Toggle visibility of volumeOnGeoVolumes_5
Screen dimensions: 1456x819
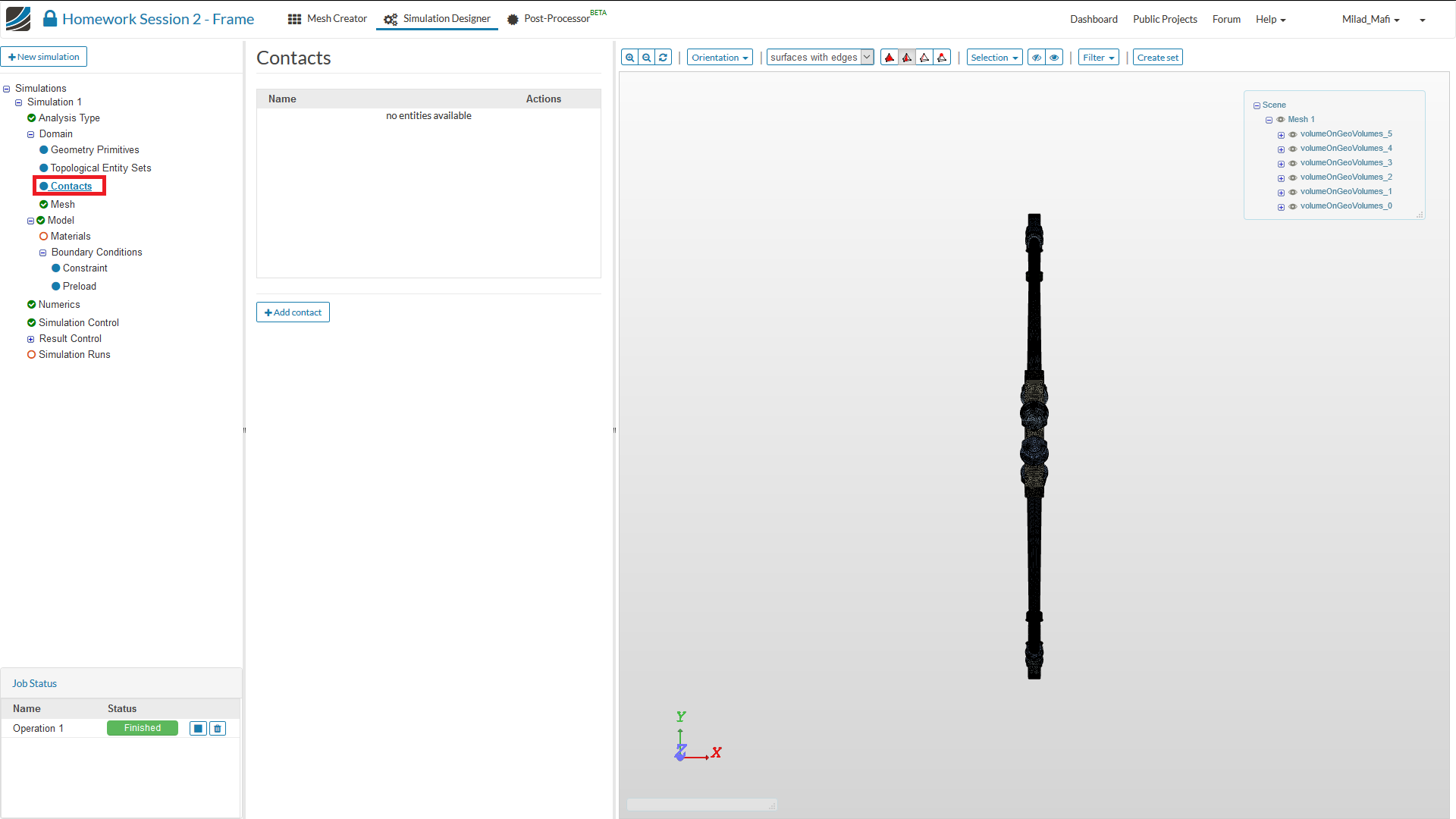[1293, 134]
